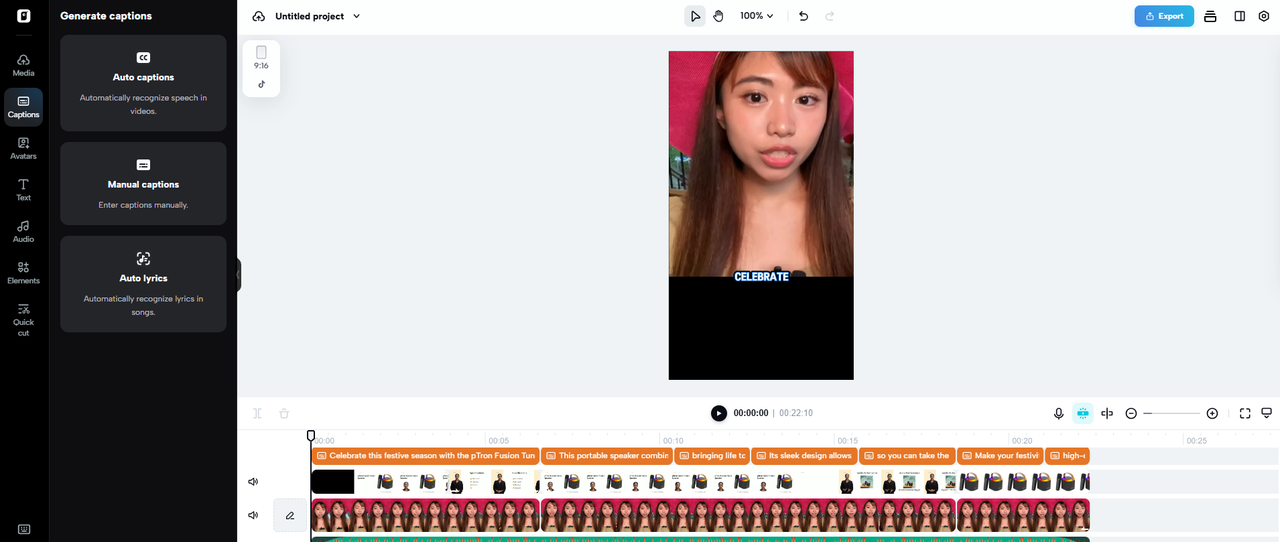Viewport: 1280px width, 542px height.
Task: Click the split clip tool icon
Action: coord(257,413)
